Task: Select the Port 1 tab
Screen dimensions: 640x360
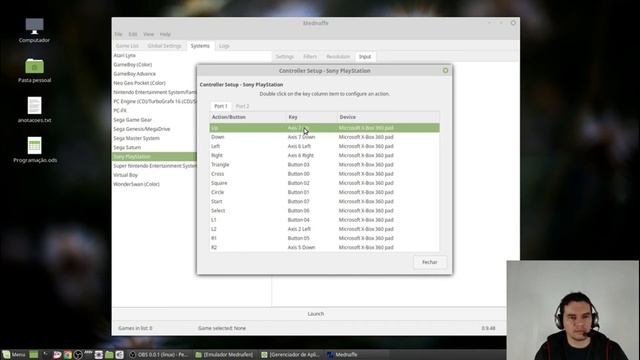Action: 221,106
